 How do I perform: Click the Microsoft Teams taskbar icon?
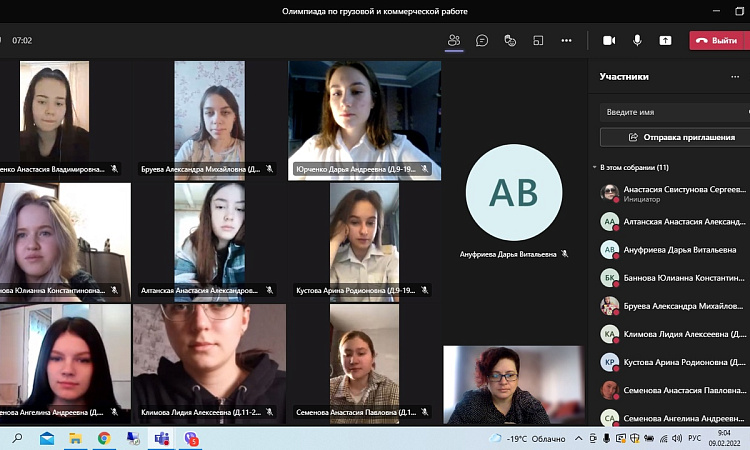pyautogui.click(x=161, y=438)
